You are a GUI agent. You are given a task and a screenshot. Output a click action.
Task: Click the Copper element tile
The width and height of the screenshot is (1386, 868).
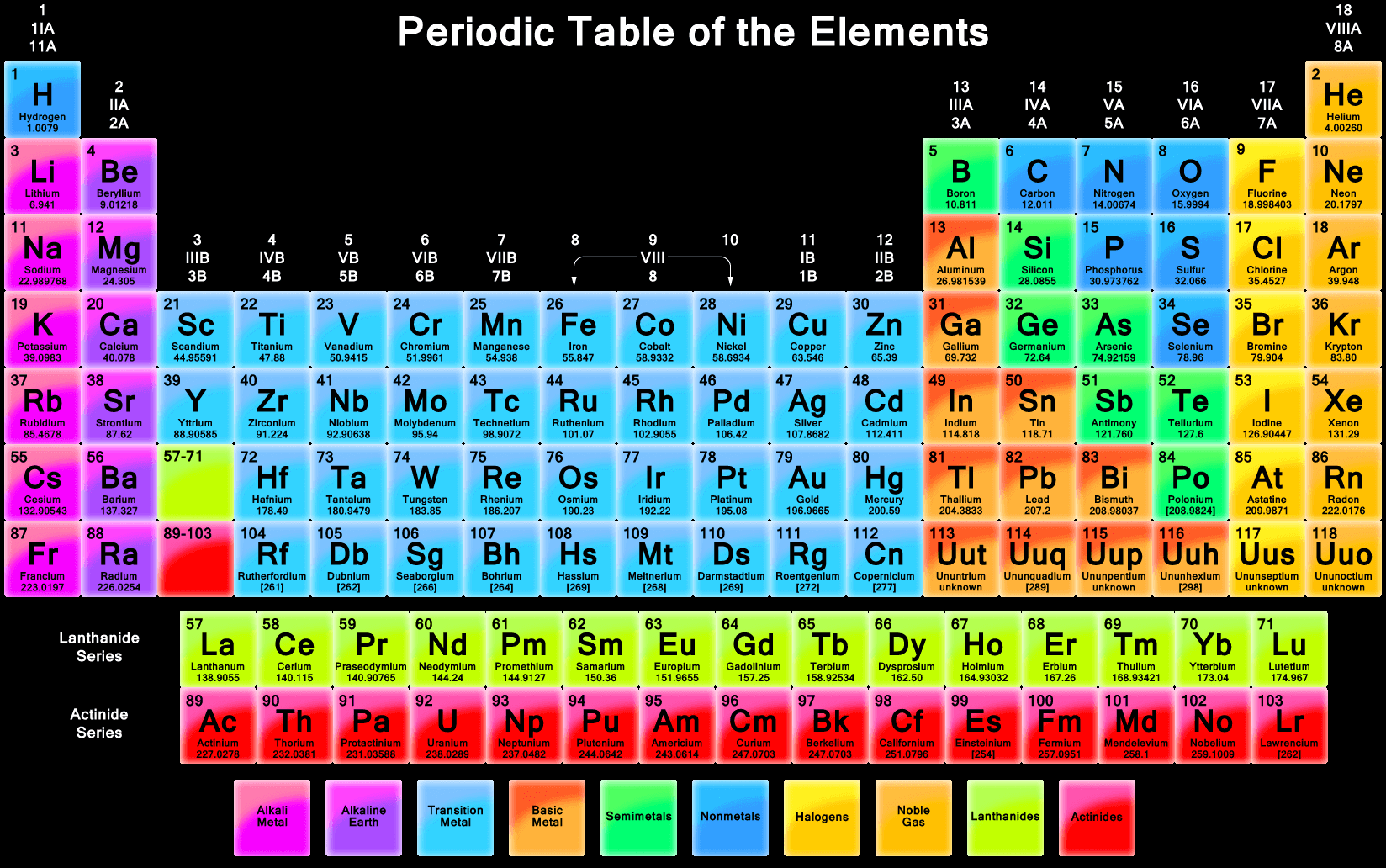807,329
